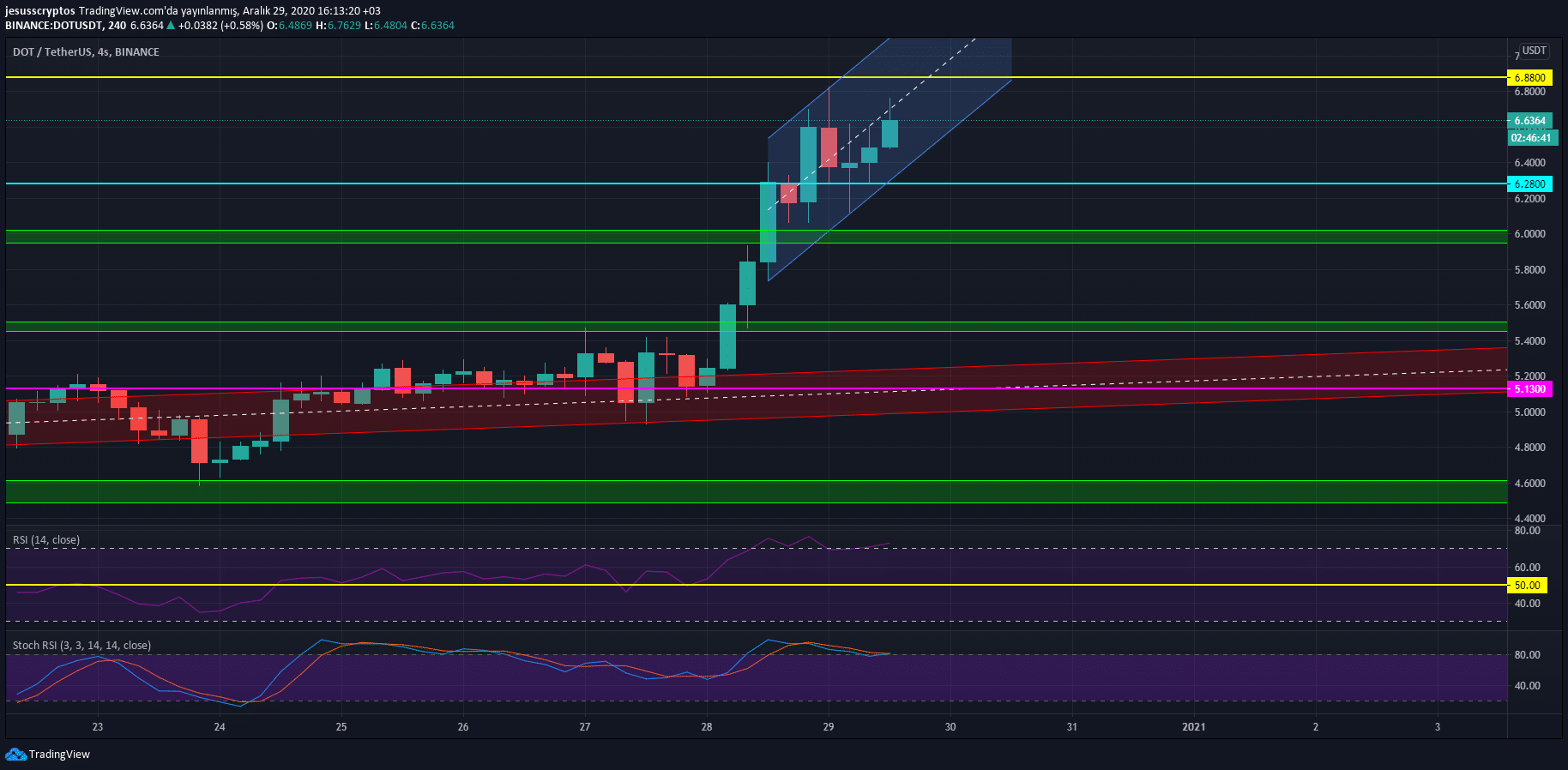Click the 6.0000 price axis value
This screenshot has height=770, width=1568.
[x=1529, y=234]
